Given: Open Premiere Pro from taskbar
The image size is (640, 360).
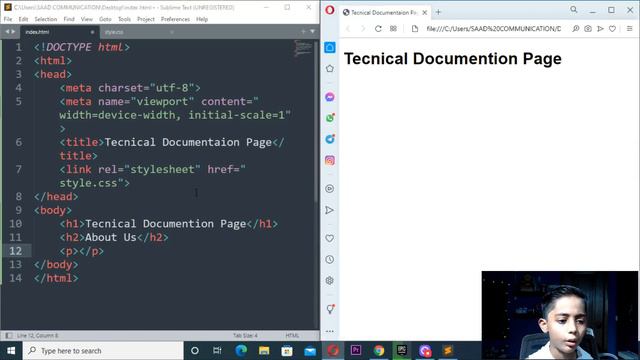Looking at the screenshot, I should [356, 351].
